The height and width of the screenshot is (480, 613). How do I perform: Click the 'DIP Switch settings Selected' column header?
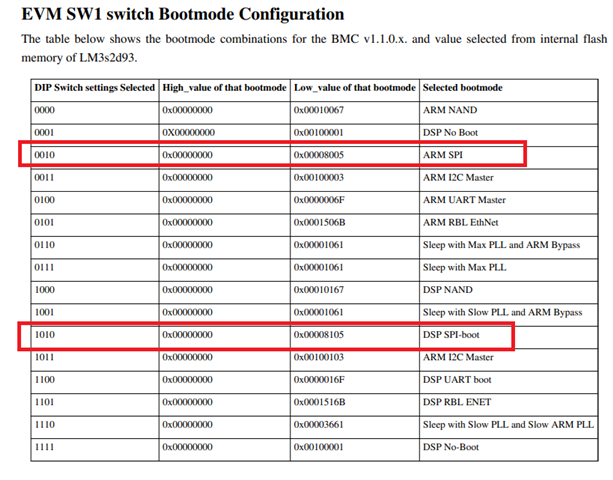pyautogui.click(x=95, y=88)
